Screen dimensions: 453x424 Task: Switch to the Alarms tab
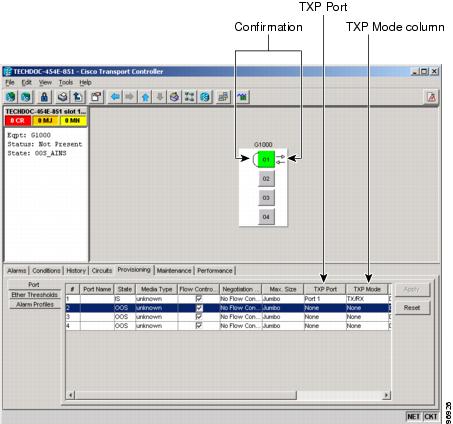17,271
